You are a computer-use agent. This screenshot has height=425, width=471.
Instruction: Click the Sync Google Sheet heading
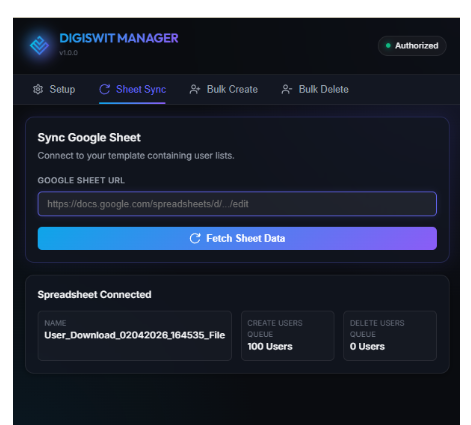pos(89,137)
